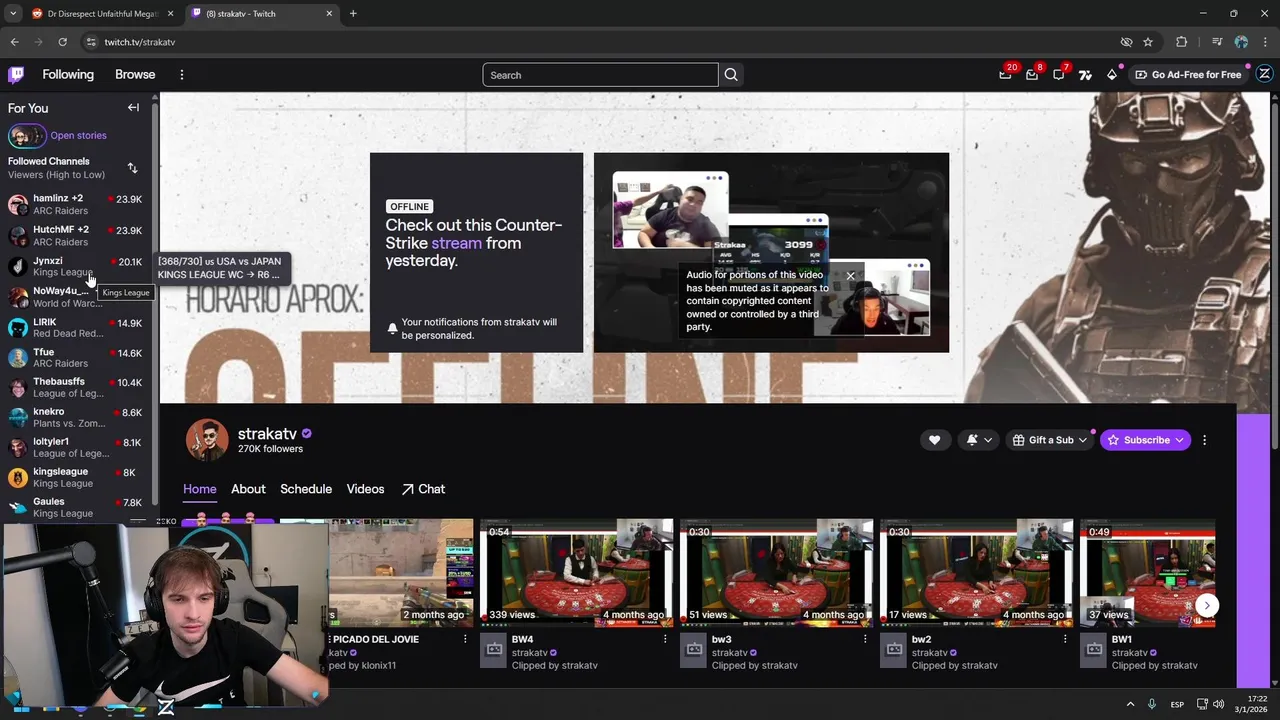Screen dimensions: 1280x720
Task: Click the eye-slashed icon in address bar
Action: click(x=1126, y=42)
